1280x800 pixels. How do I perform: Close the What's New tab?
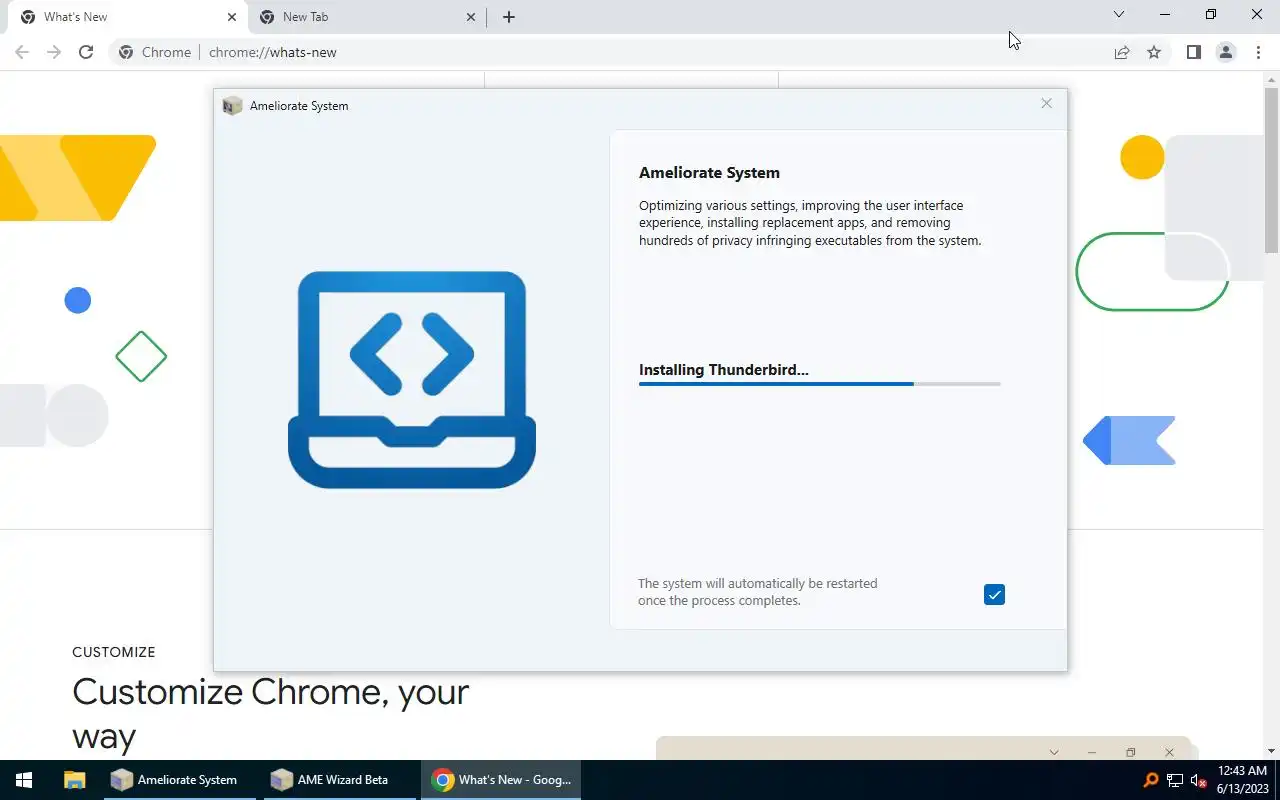click(232, 17)
